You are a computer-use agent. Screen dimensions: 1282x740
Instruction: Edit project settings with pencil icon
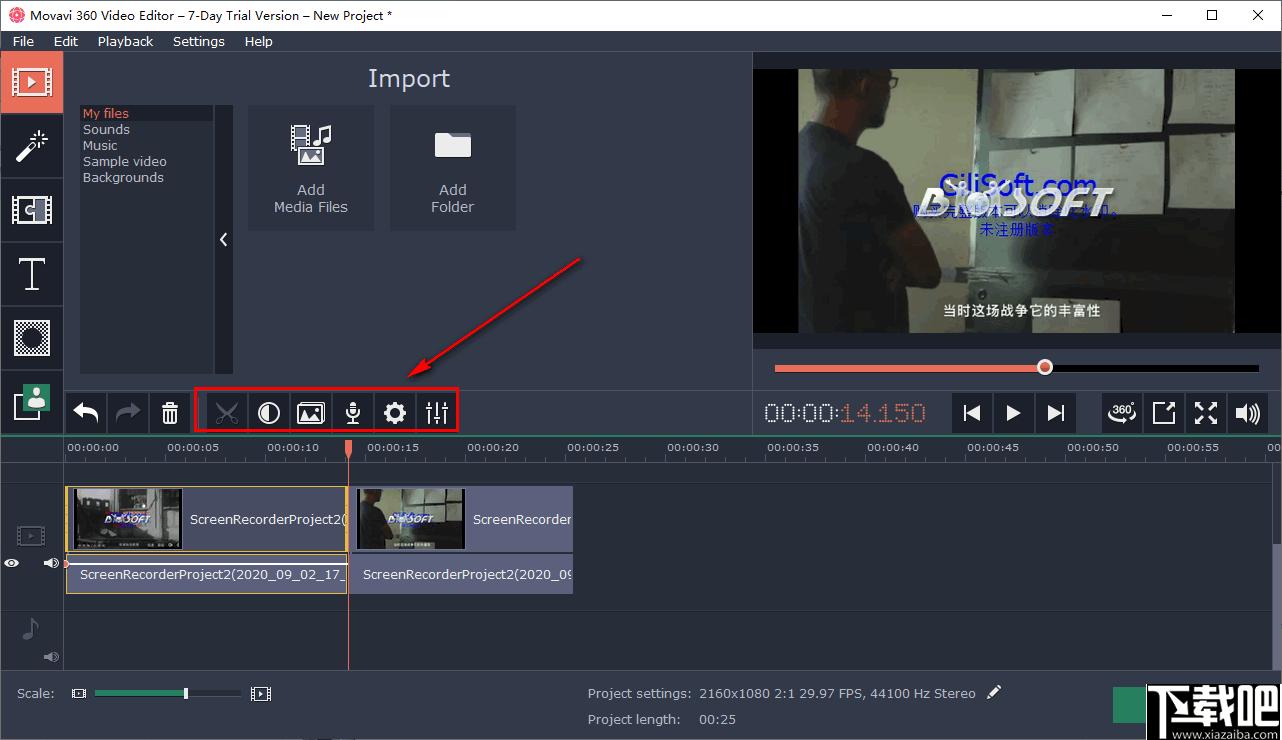pos(993,692)
